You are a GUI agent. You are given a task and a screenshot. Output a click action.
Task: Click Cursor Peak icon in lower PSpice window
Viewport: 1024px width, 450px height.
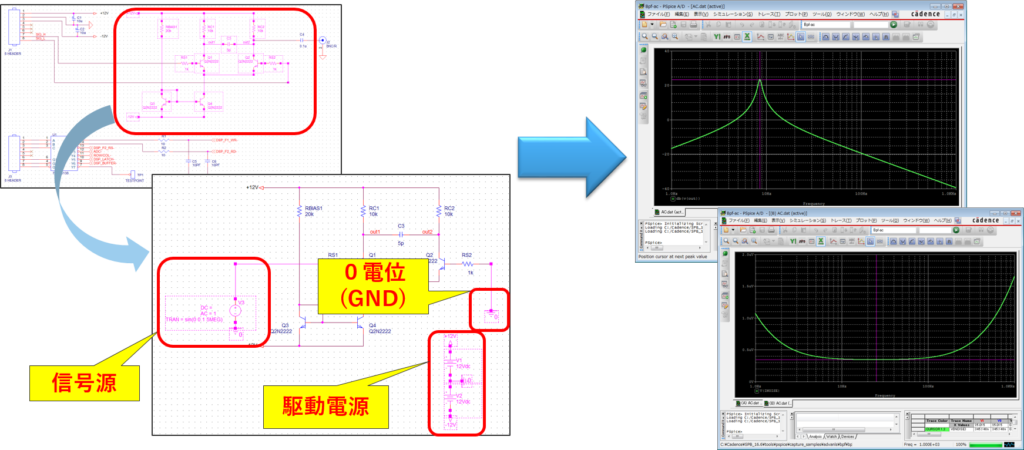(894, 242)
